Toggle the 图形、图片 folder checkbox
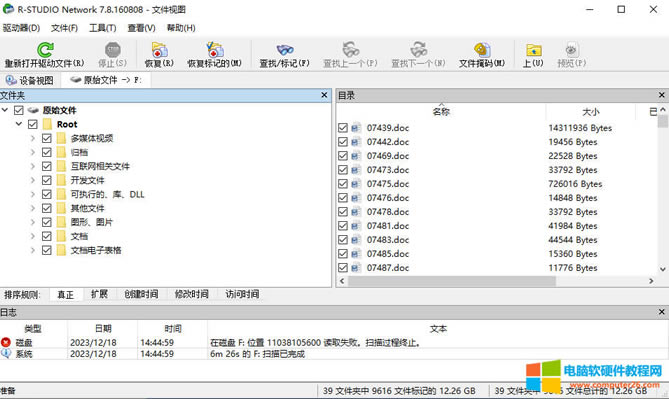This screenshot has height=399, width=669. click(x=47, y=222)
